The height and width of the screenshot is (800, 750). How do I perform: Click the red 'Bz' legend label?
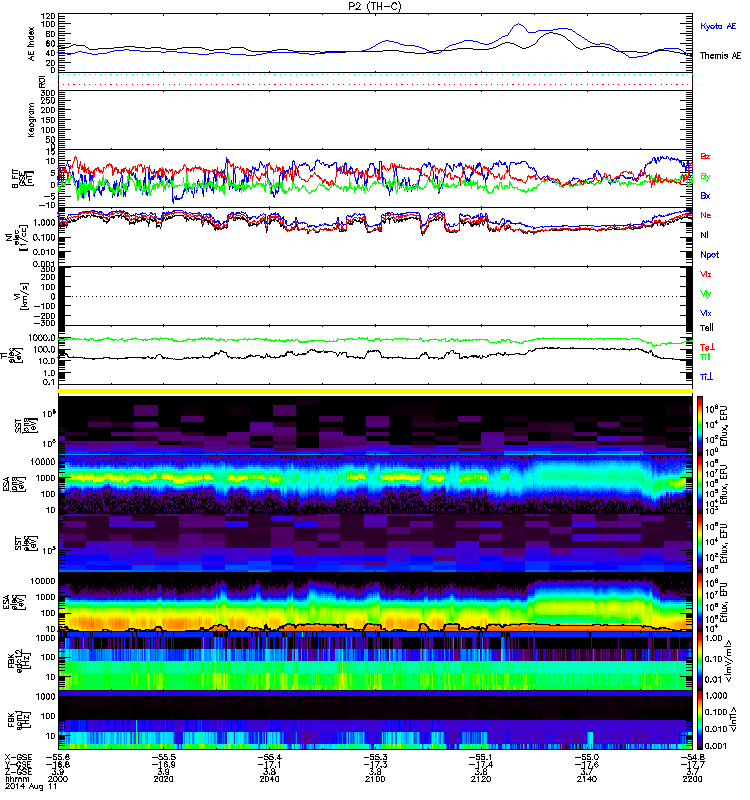(x=705, y=156)
